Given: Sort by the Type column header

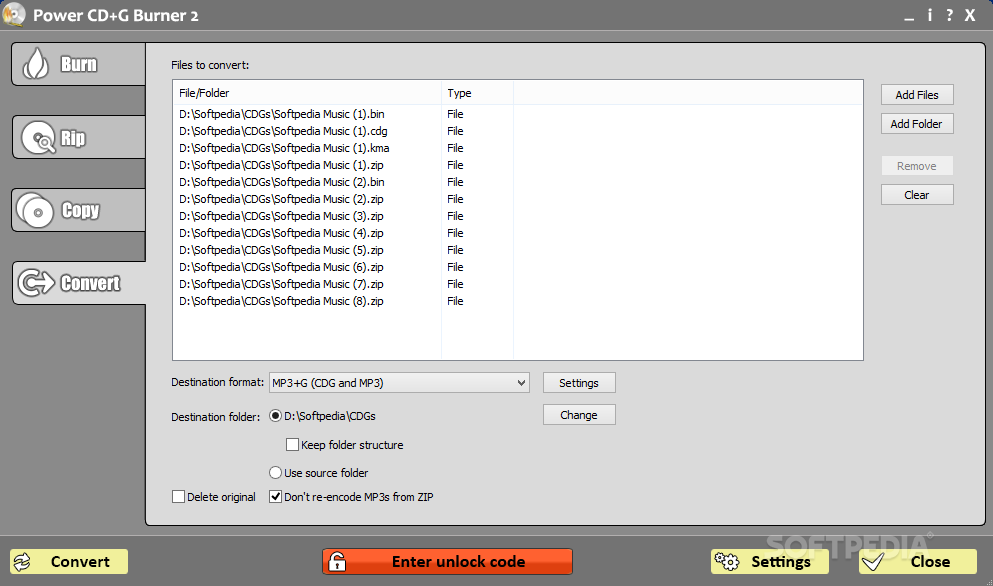Looking at the screenshot, I should point(477,93).
